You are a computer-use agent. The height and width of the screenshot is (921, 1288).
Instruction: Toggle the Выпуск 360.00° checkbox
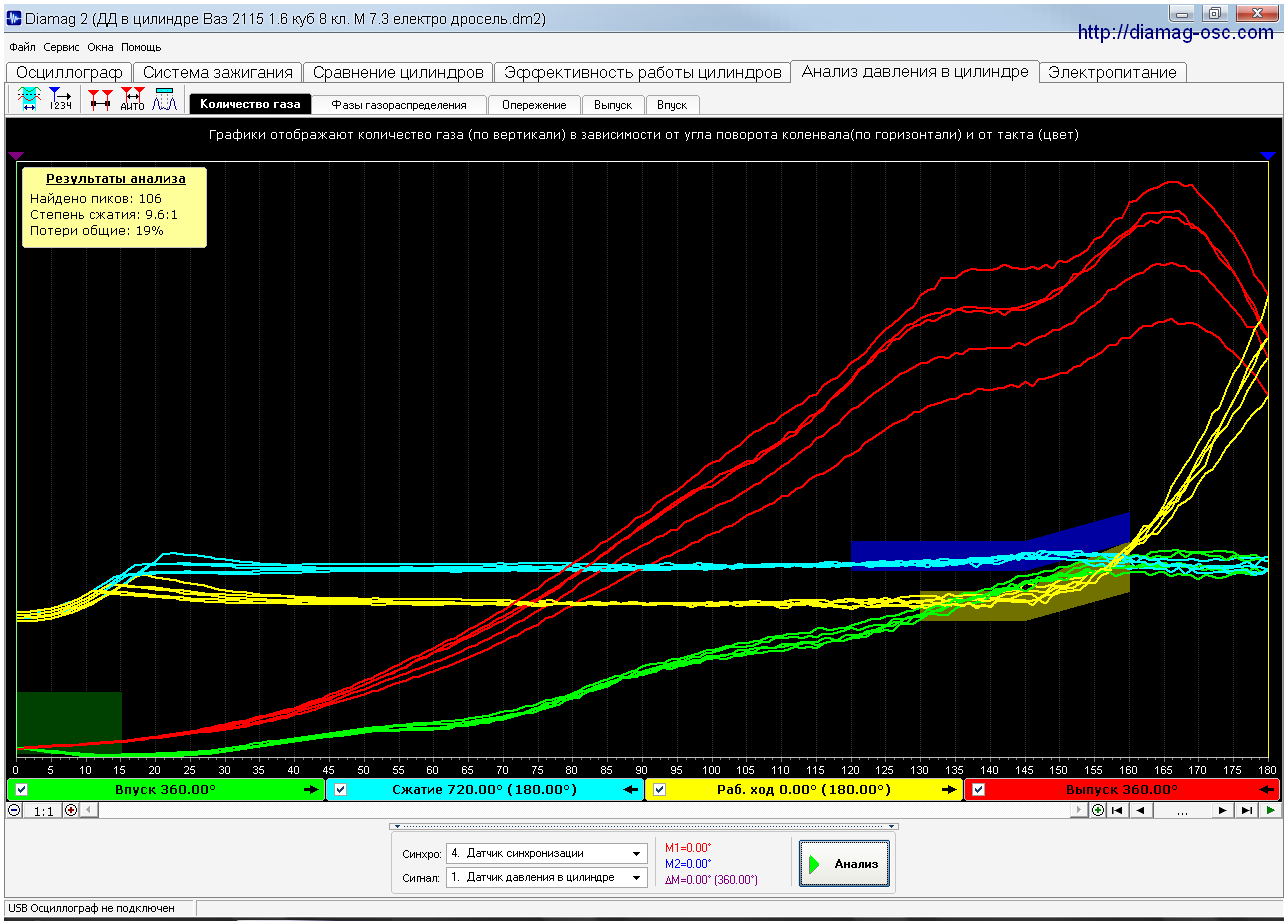978,790
